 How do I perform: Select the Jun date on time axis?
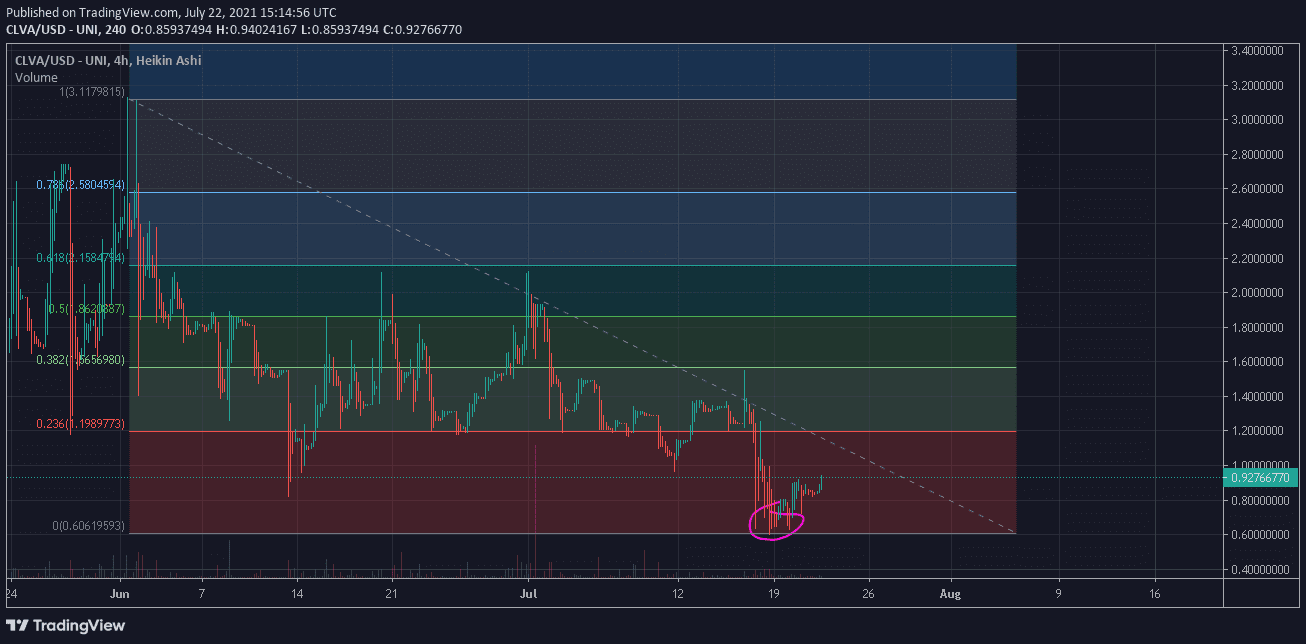pos(121,593)
